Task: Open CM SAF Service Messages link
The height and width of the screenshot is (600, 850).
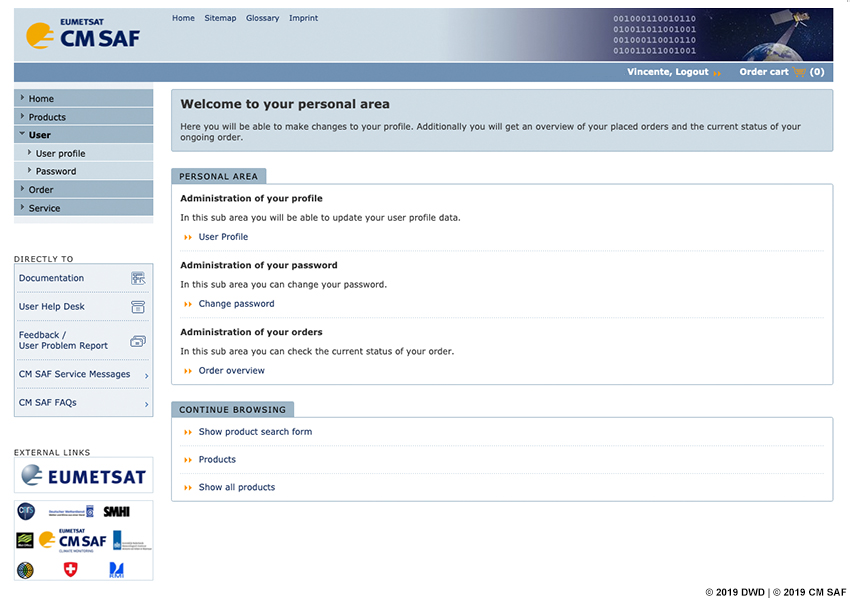Action: pyautogui.click(x=74, y=374)
